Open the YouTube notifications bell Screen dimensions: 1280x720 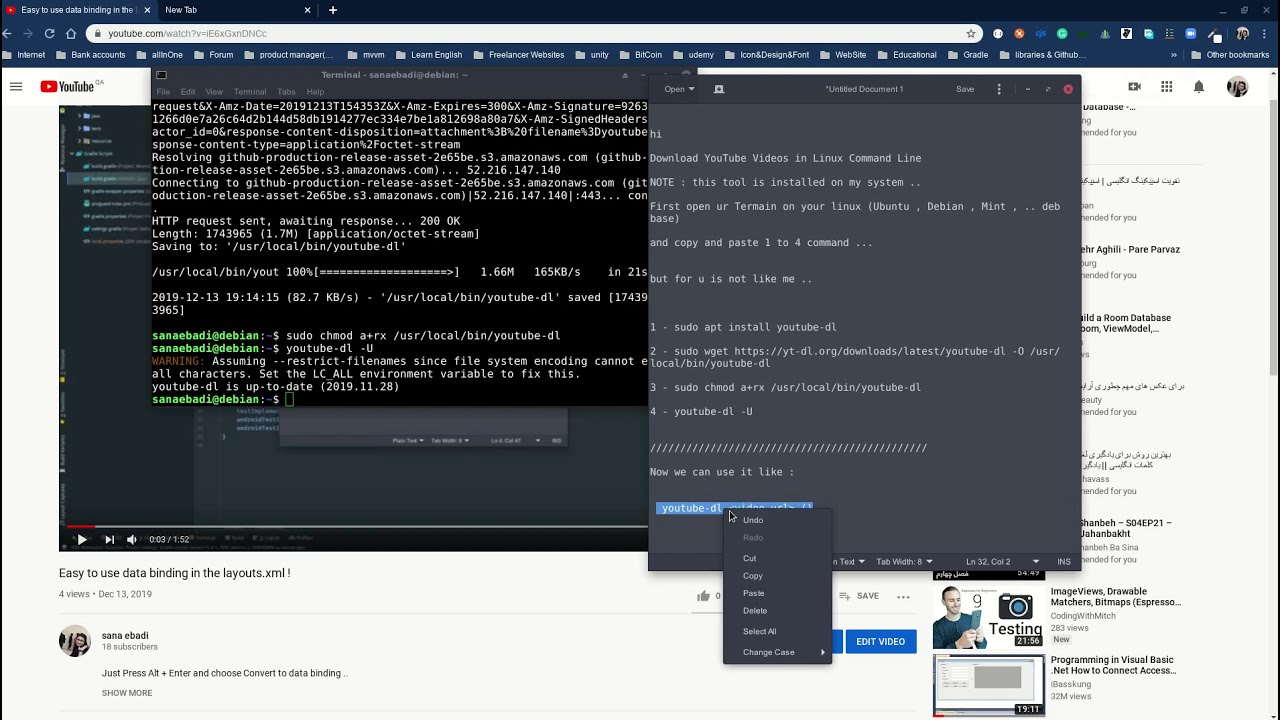[1198, 87]
